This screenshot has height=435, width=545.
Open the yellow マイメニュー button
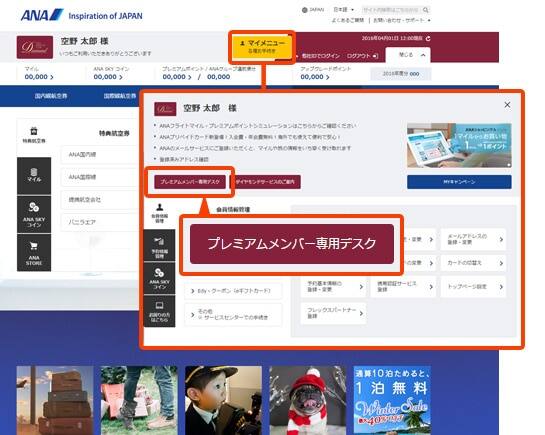262,47
